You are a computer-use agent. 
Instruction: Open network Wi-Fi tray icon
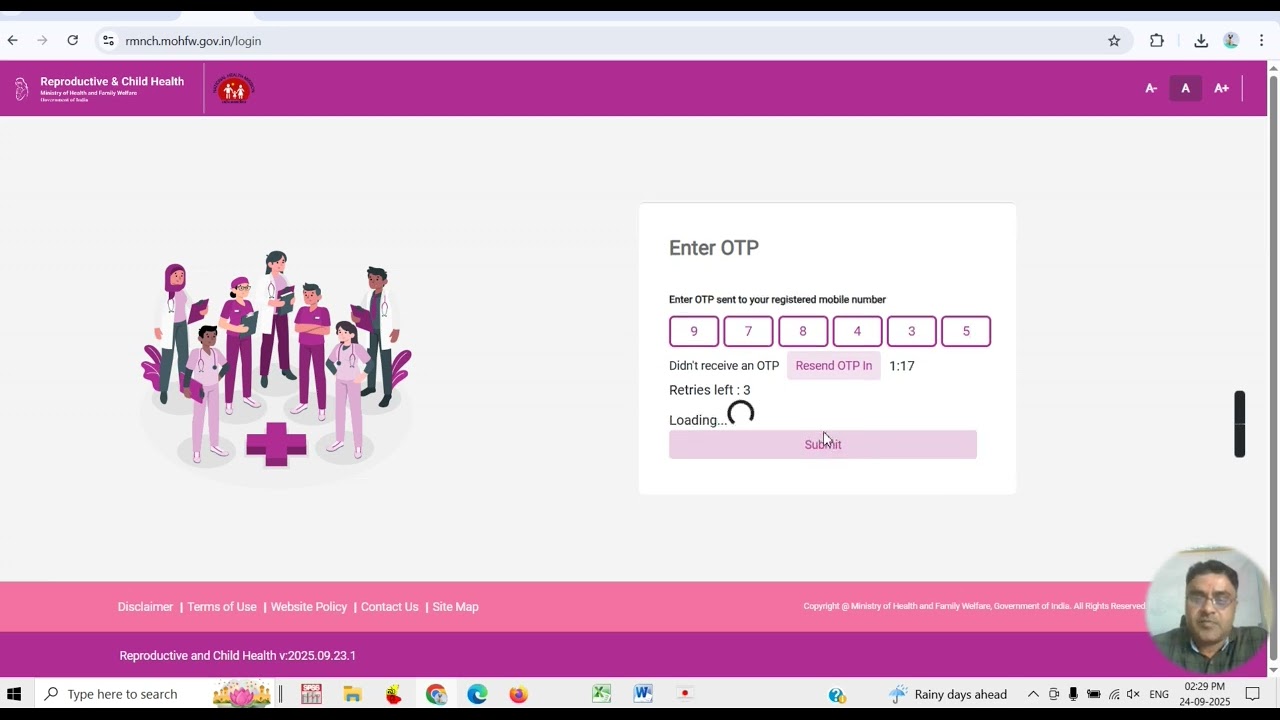click(x=1114, y=694)
